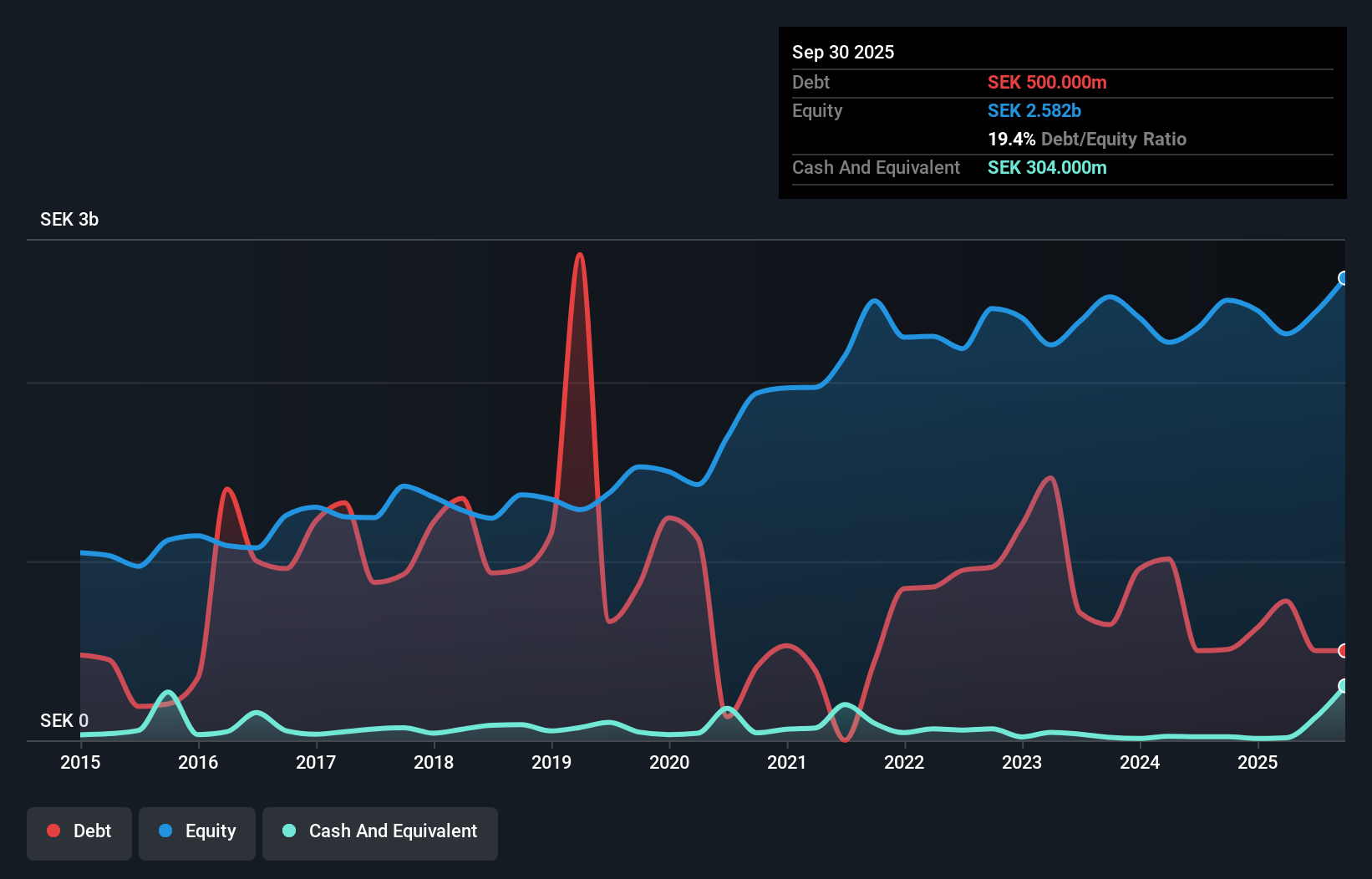Click the 2022 x-axis label

[x=904, y=762]
